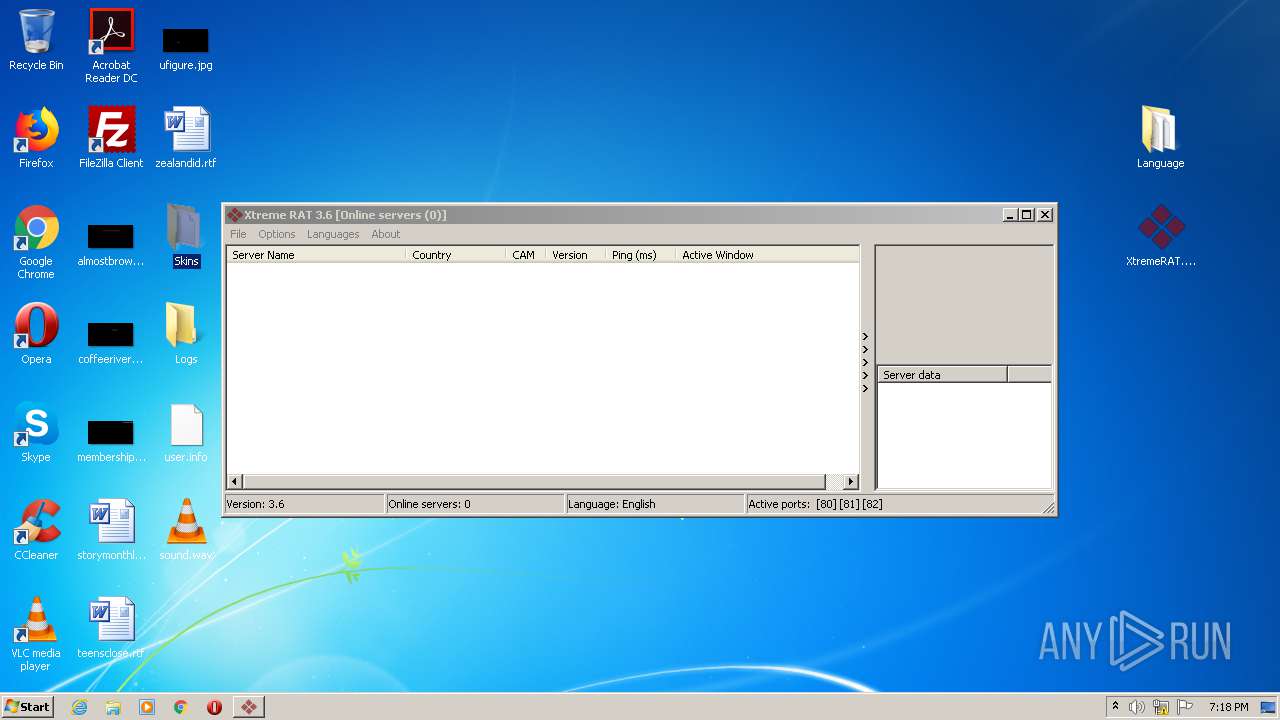The image size is (1280, 720).
Task: Select the sound.wav file icon
Action: pos(186,530)
